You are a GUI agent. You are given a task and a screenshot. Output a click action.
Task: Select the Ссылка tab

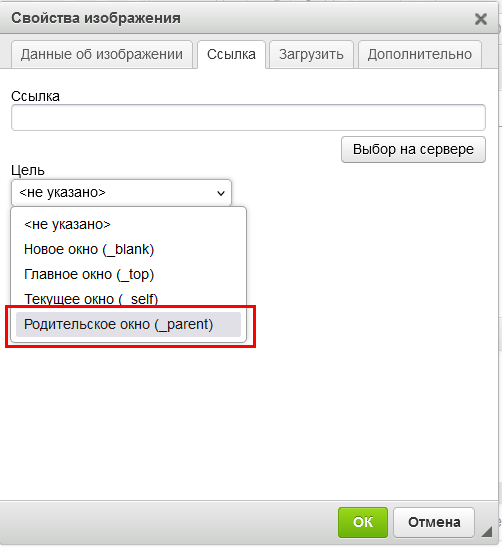tap(231, 54)
